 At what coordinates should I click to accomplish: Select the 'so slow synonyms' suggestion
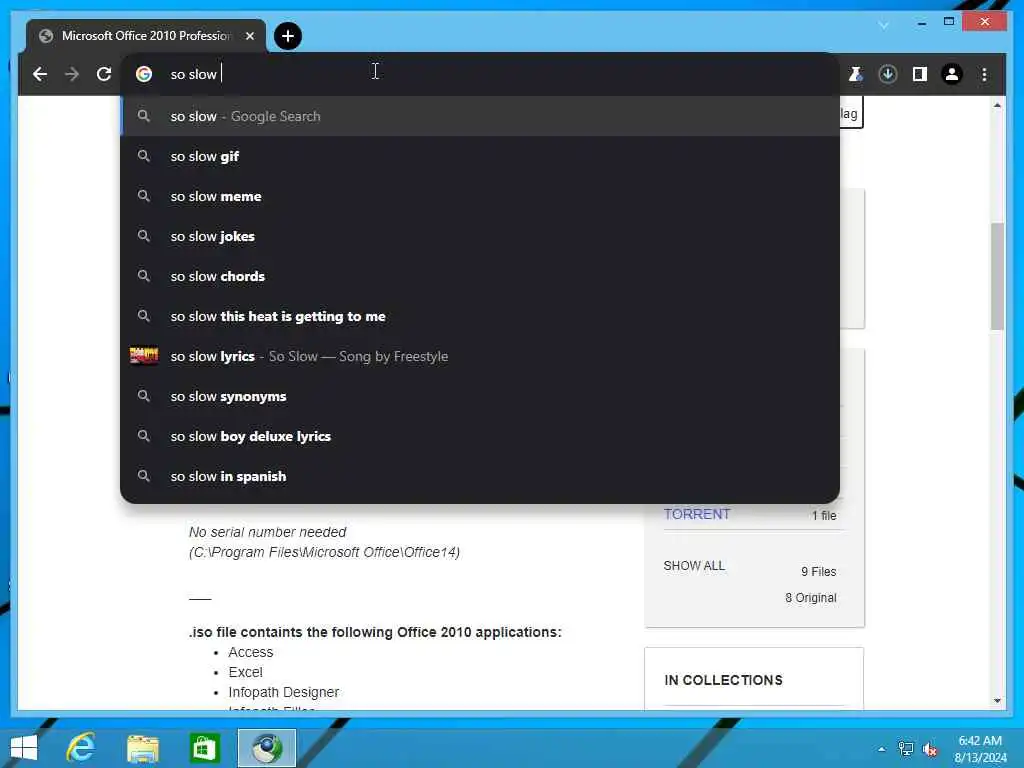point(480,396)
